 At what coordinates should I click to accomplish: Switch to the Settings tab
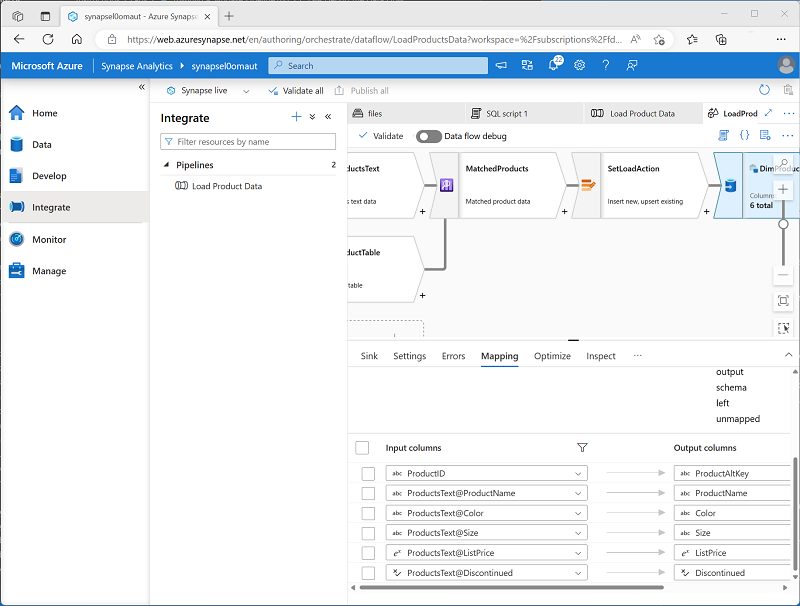[409, 356]
